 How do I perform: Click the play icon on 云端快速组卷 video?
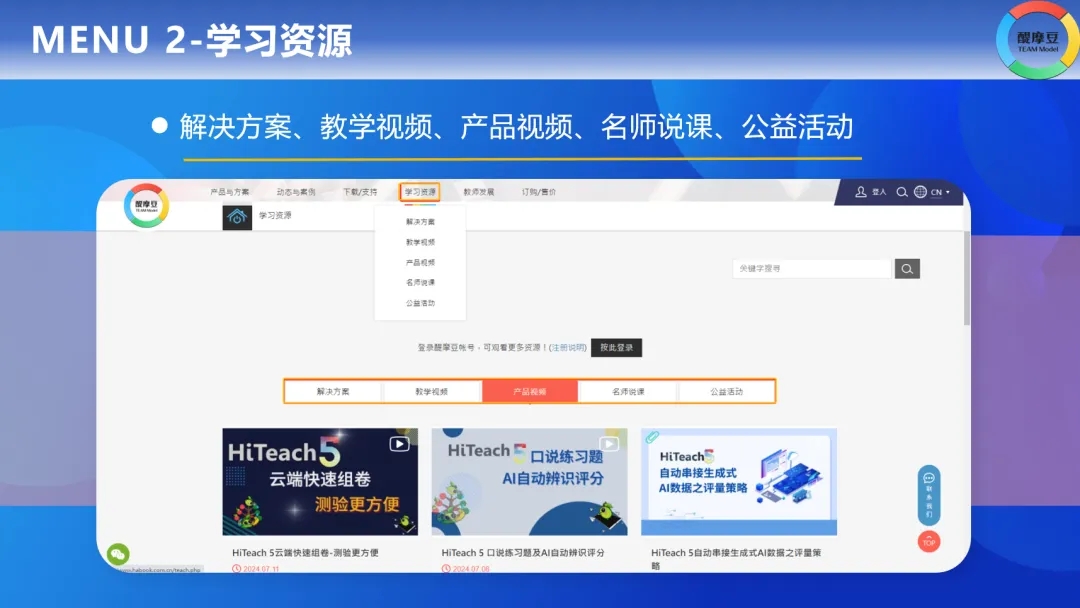[399, 444]
